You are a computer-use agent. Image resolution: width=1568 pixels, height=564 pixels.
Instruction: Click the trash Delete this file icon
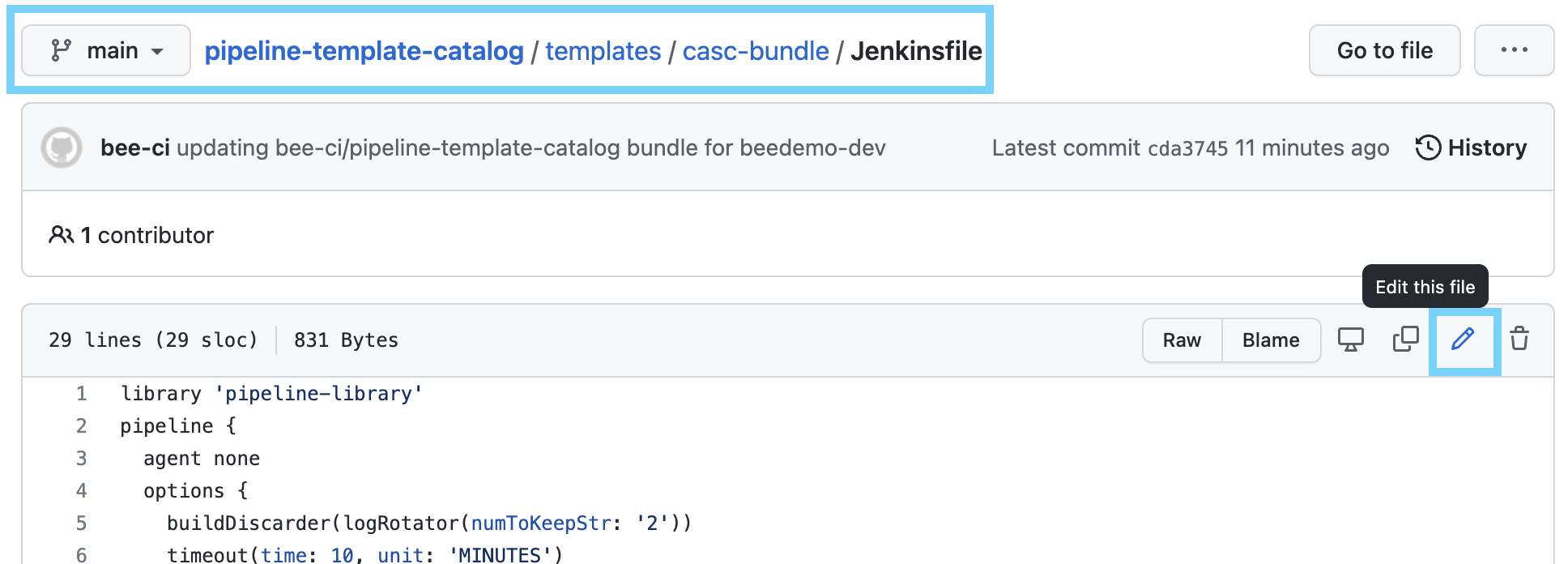click(1519, 339)
